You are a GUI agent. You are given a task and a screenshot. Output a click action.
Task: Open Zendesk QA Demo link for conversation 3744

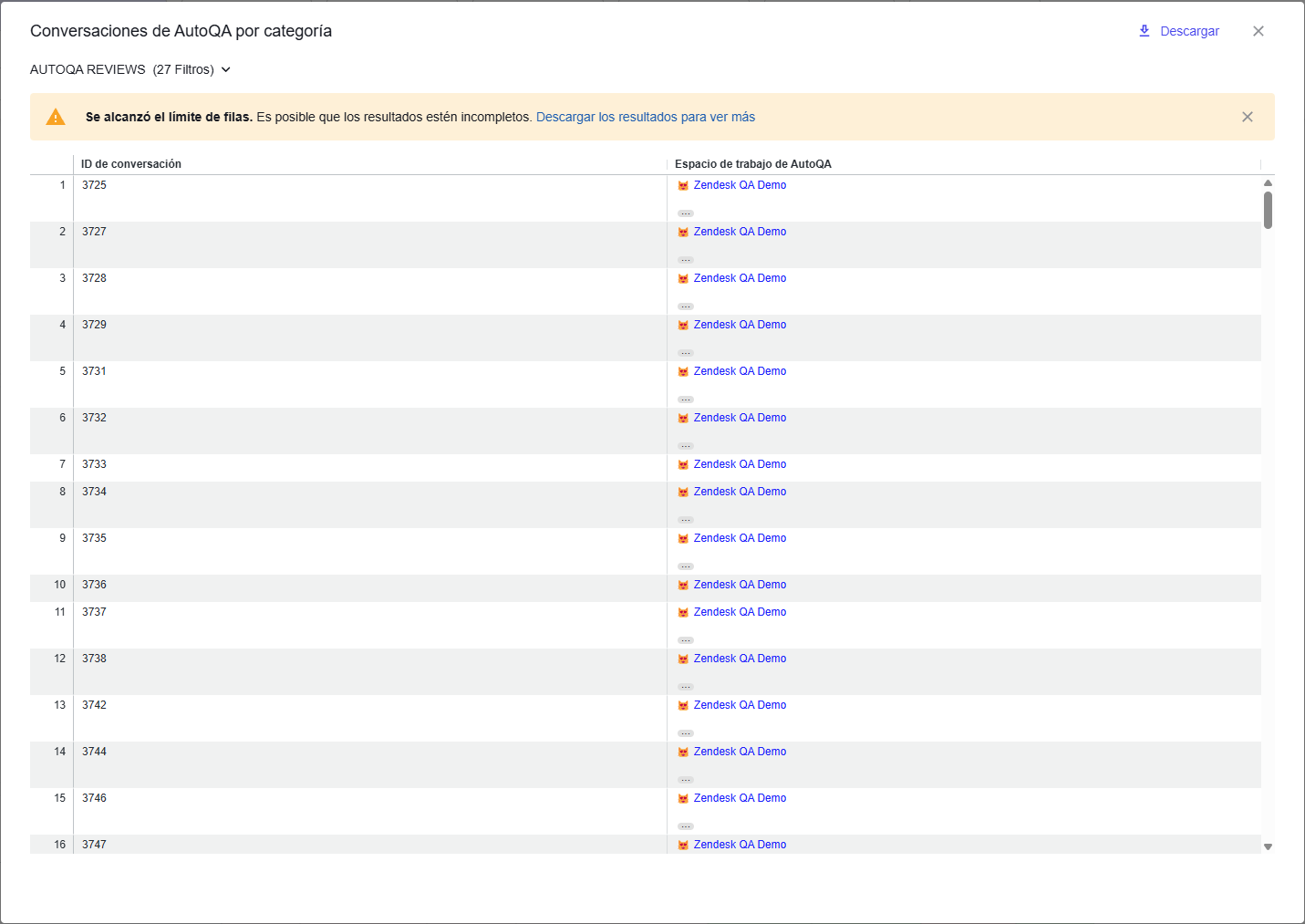point(740,752)
